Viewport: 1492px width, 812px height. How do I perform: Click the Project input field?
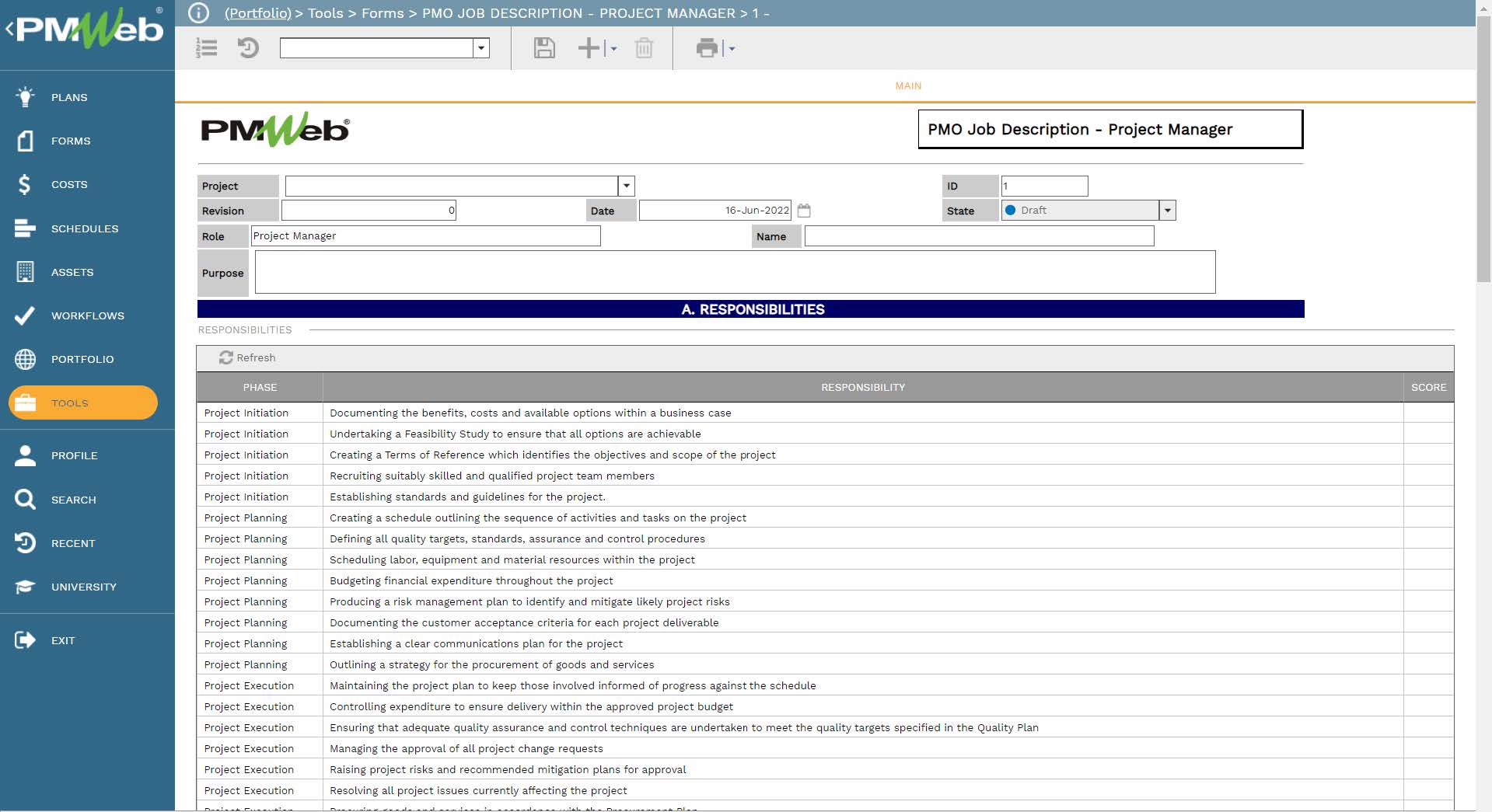452,186
